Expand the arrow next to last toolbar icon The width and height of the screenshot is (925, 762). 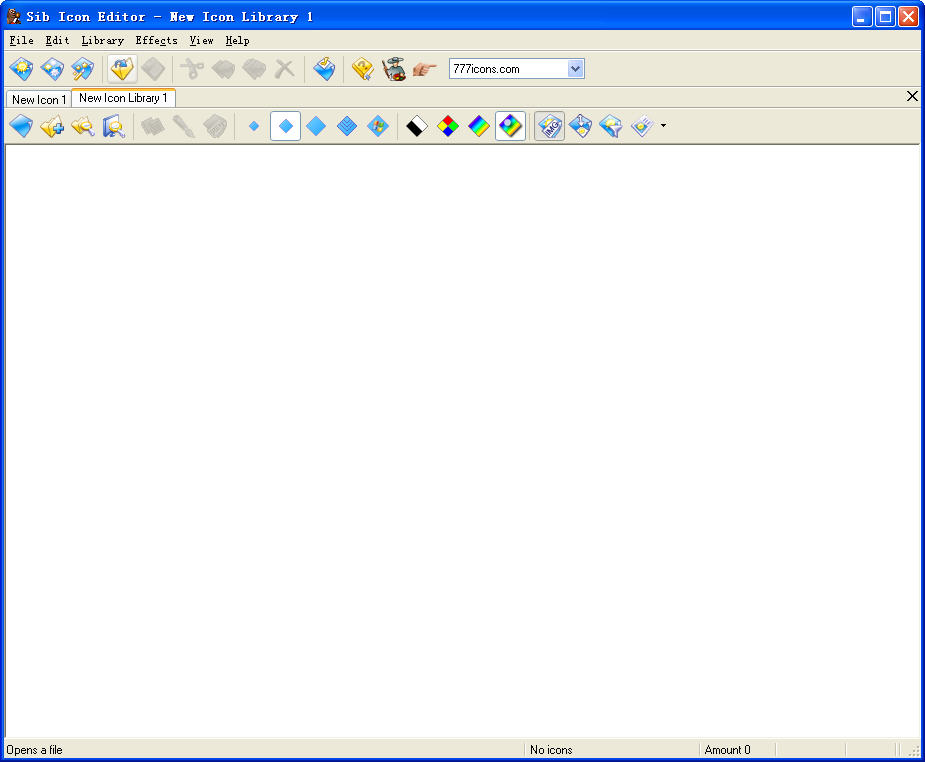(x=663, y=126)
